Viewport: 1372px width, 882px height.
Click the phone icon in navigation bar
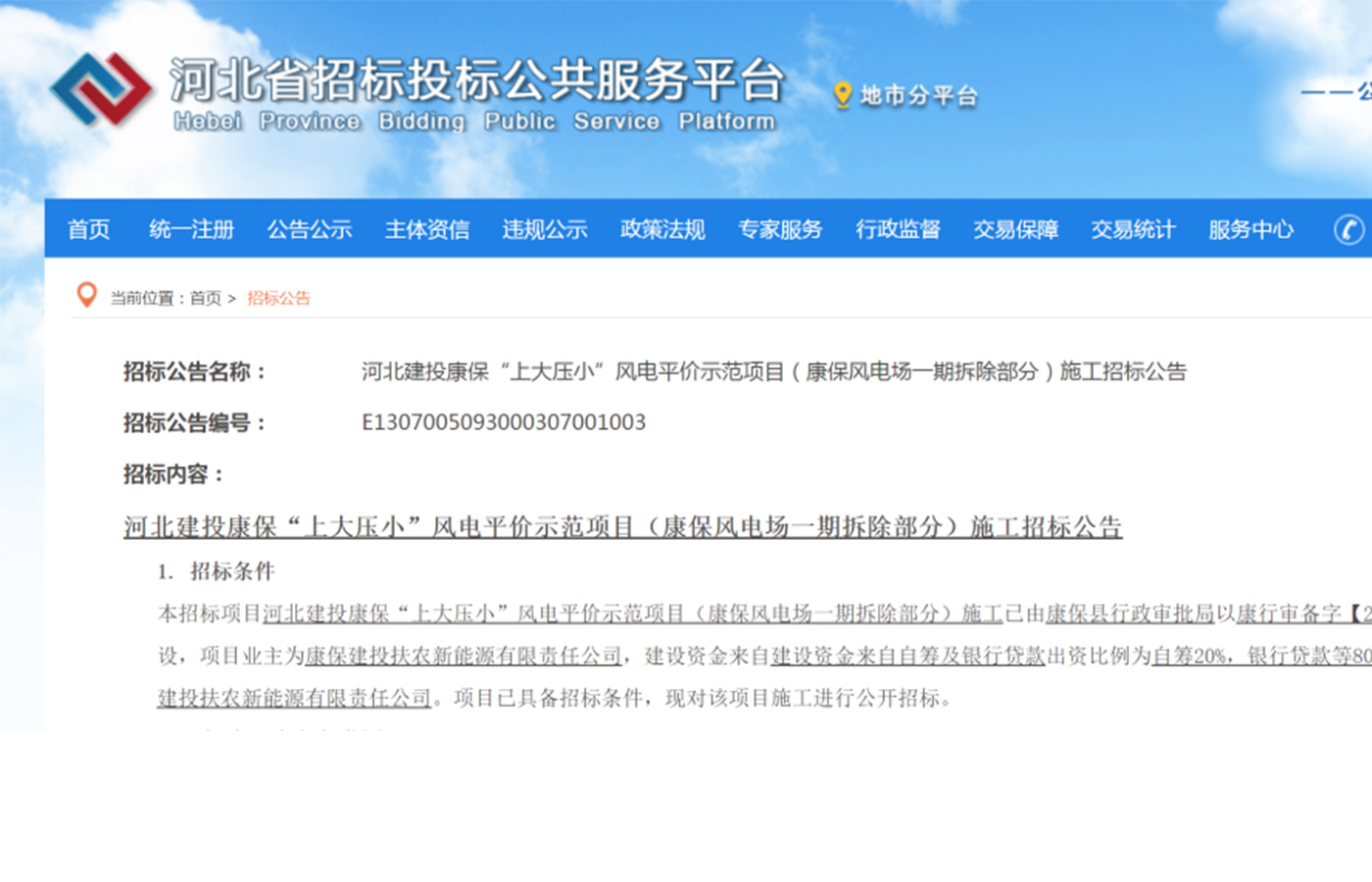click(x=1348, y=229)
